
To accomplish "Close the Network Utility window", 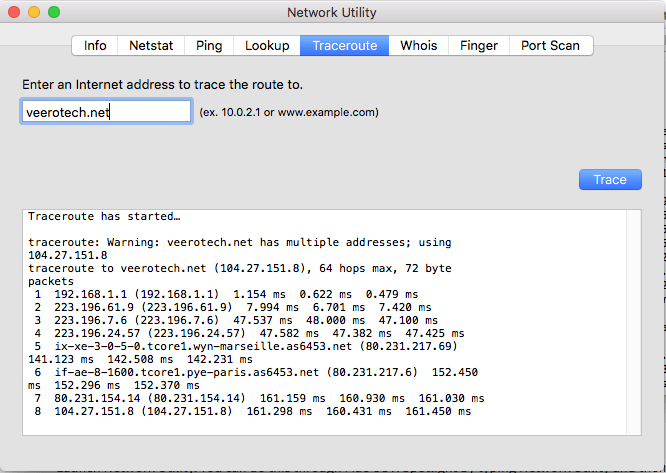I will pos(14,12).
